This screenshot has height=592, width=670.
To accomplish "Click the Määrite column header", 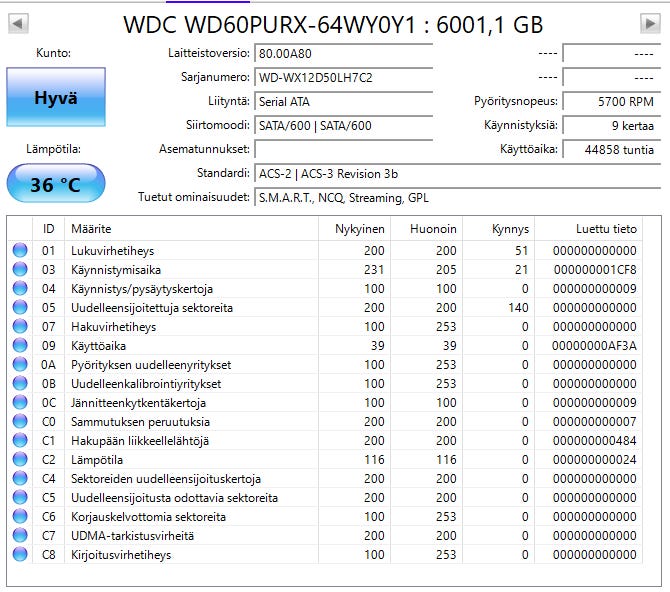I will coord(191,229).
